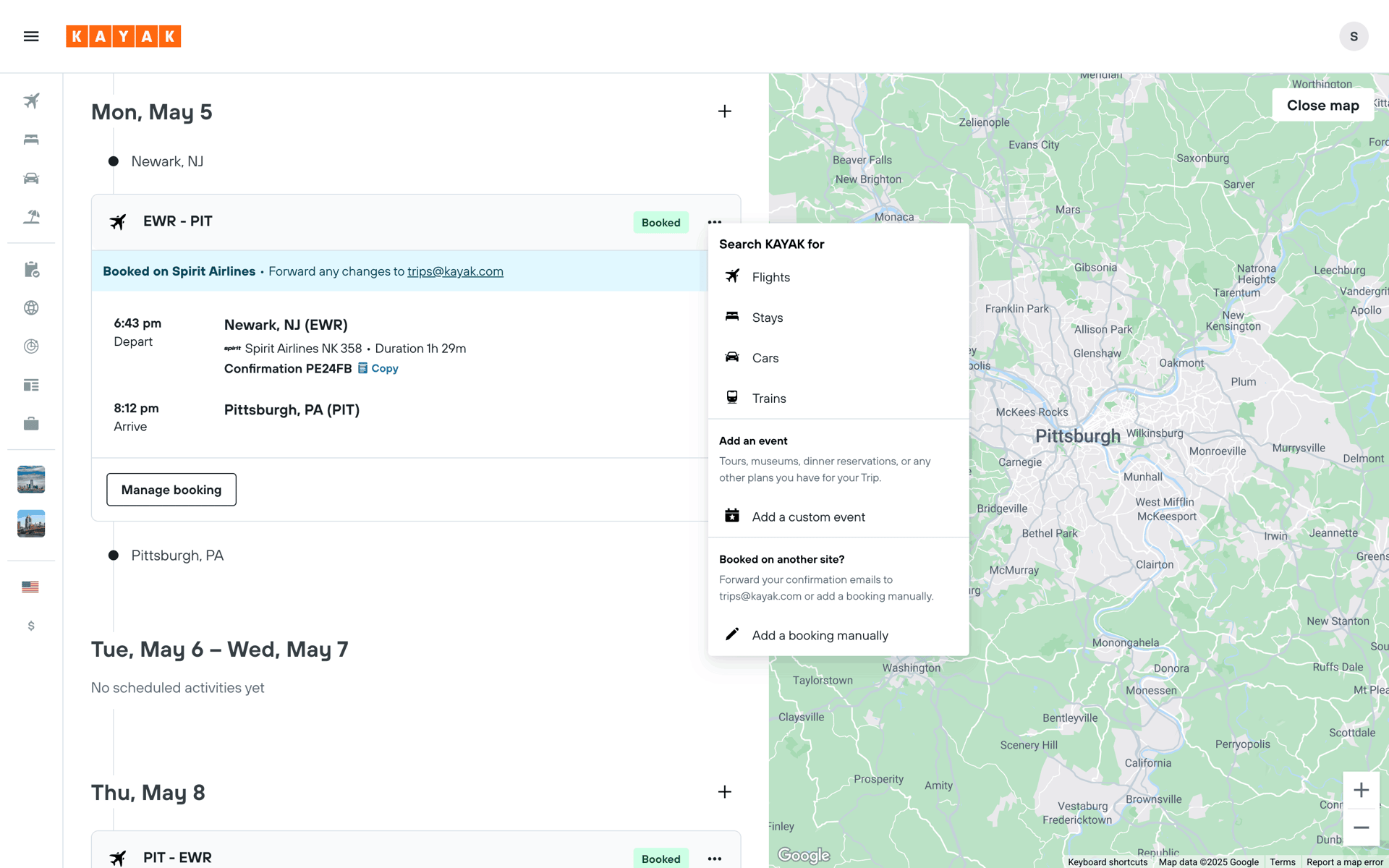Open the business briefcase sidebar icon
1389x868 pixels.
(x=31, y=423)
